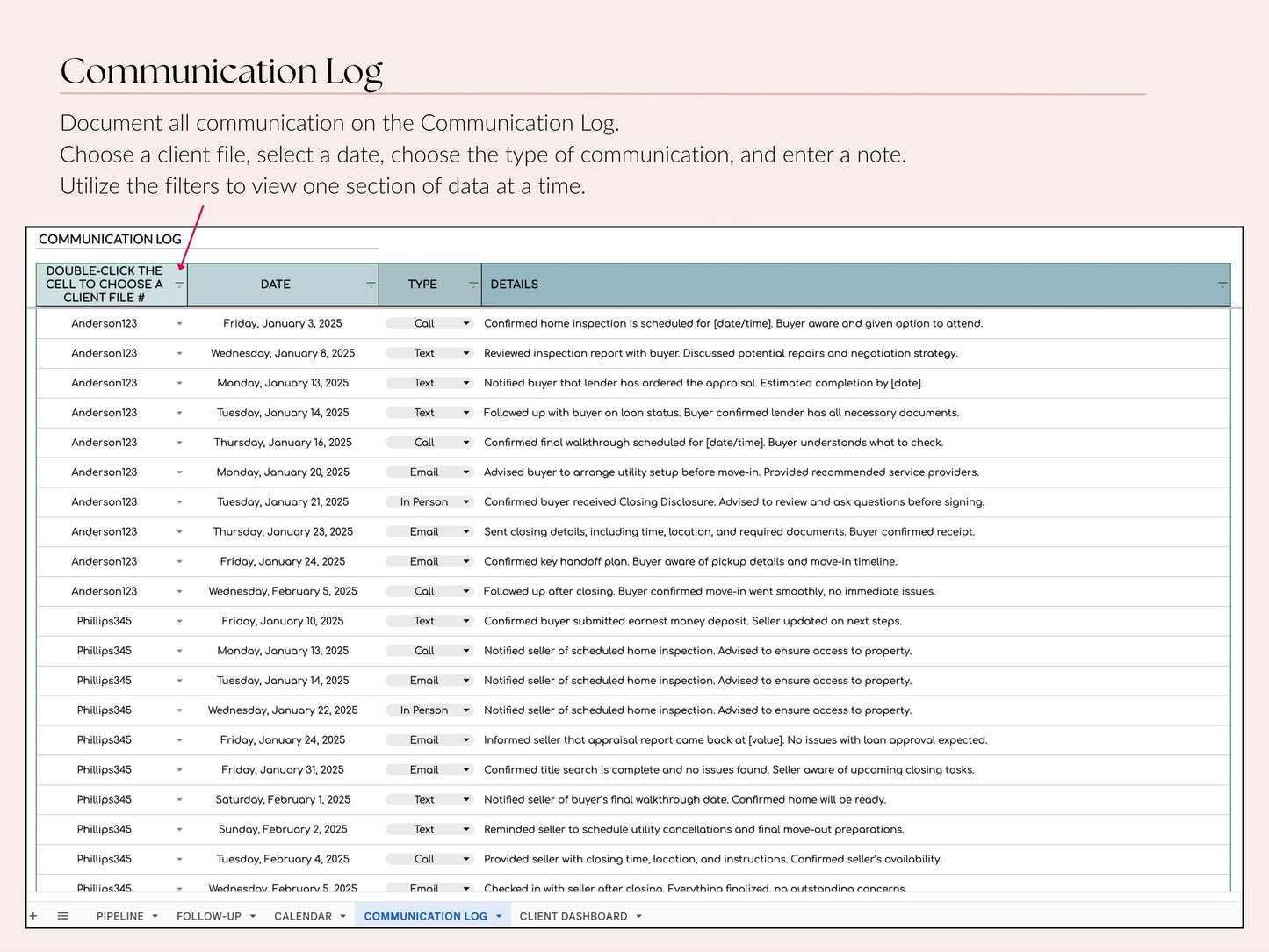Select details 'Notified seller of buyer's final walkthrough' cell

pyautogui.click(x=855, y=799)
